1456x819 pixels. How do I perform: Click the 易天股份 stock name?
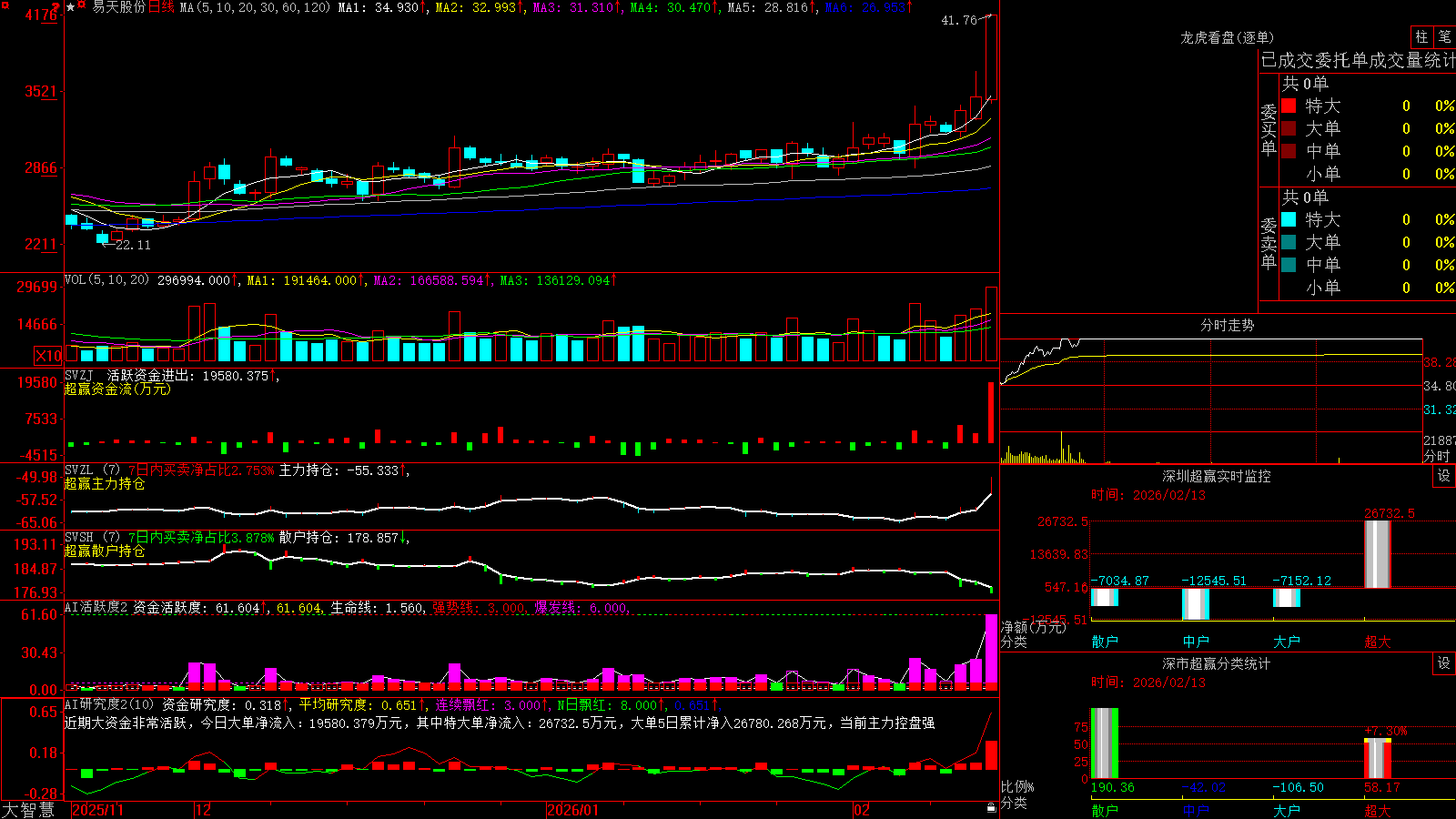[118, 7]
